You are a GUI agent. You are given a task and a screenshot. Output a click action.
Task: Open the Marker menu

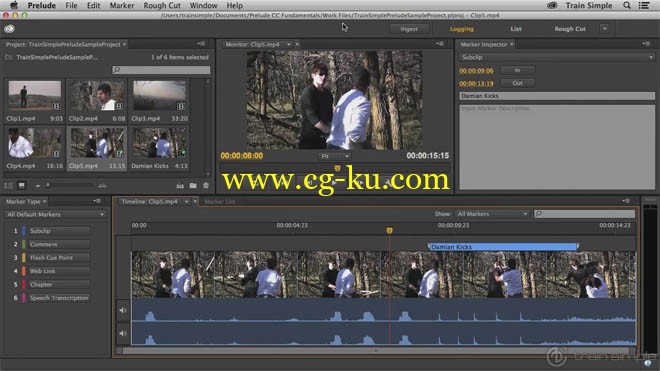point(122,5)
